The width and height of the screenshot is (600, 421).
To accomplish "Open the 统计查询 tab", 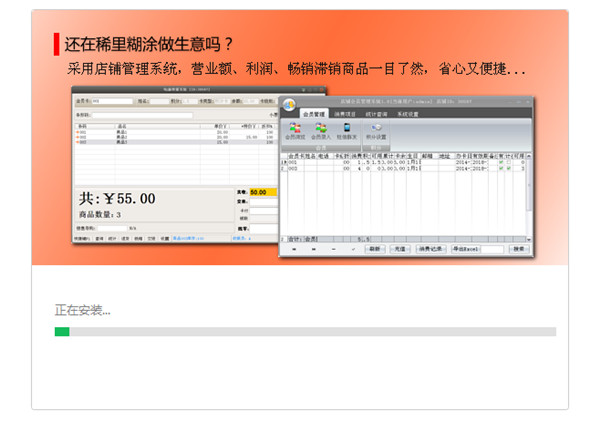I will coord(377,115).
